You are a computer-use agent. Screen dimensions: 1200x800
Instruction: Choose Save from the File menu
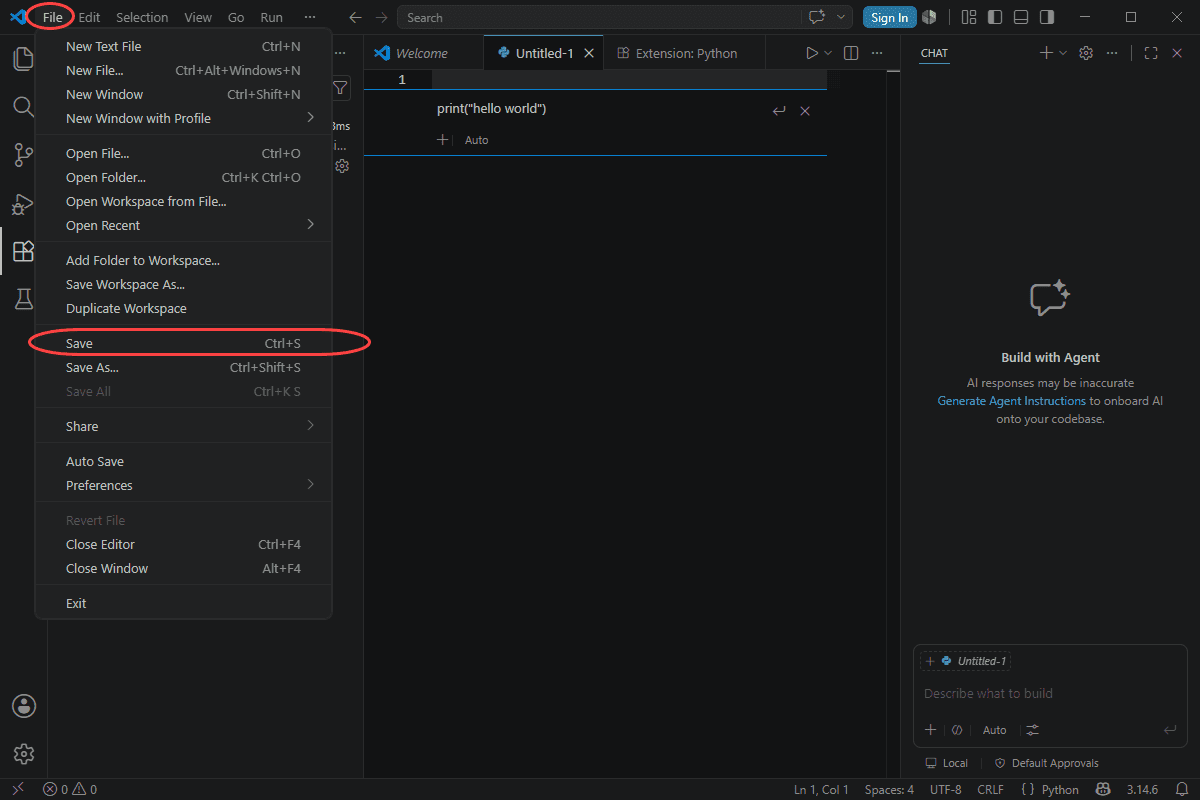click(183, 343)
